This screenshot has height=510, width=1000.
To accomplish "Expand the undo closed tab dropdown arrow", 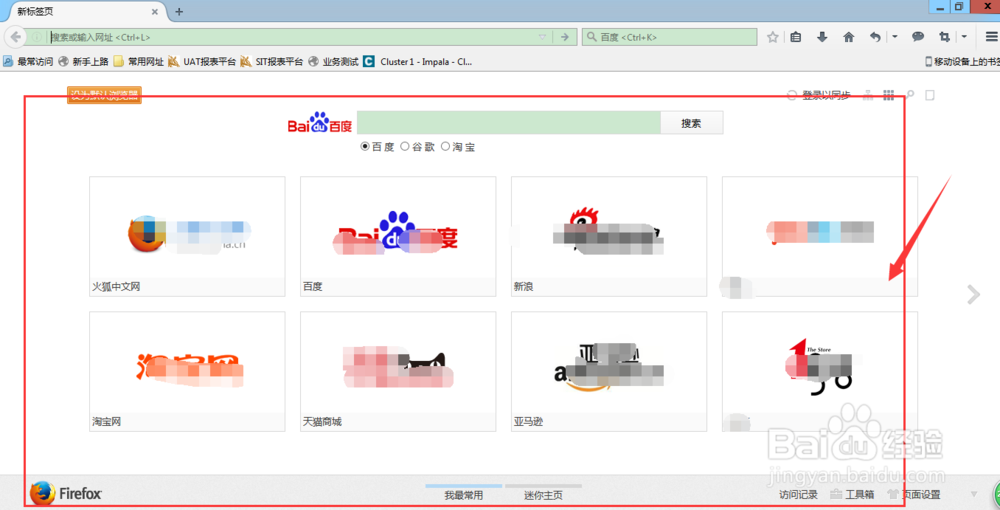I will 895,37.
